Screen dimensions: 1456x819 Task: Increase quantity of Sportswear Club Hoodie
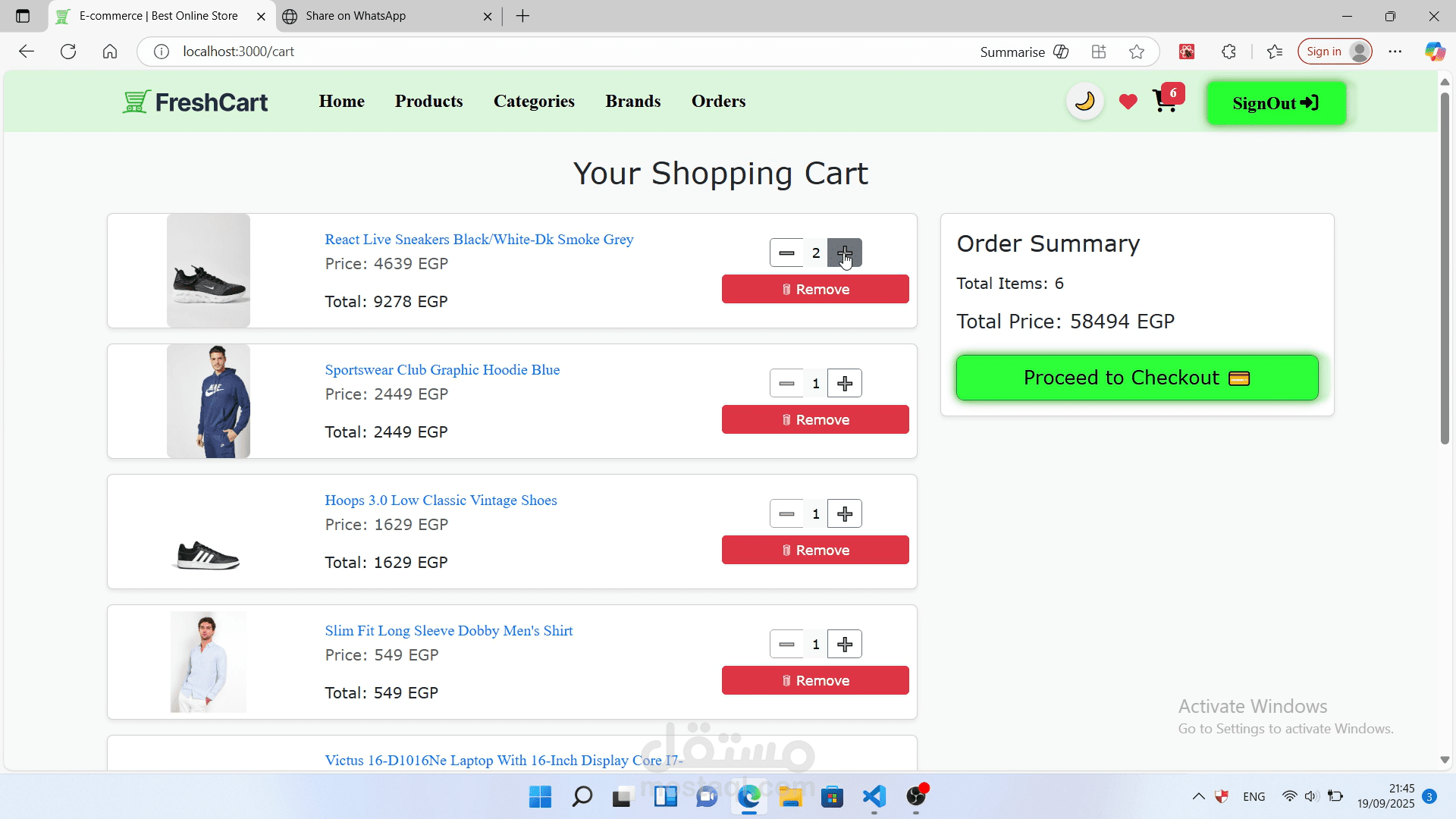point(845,383)
